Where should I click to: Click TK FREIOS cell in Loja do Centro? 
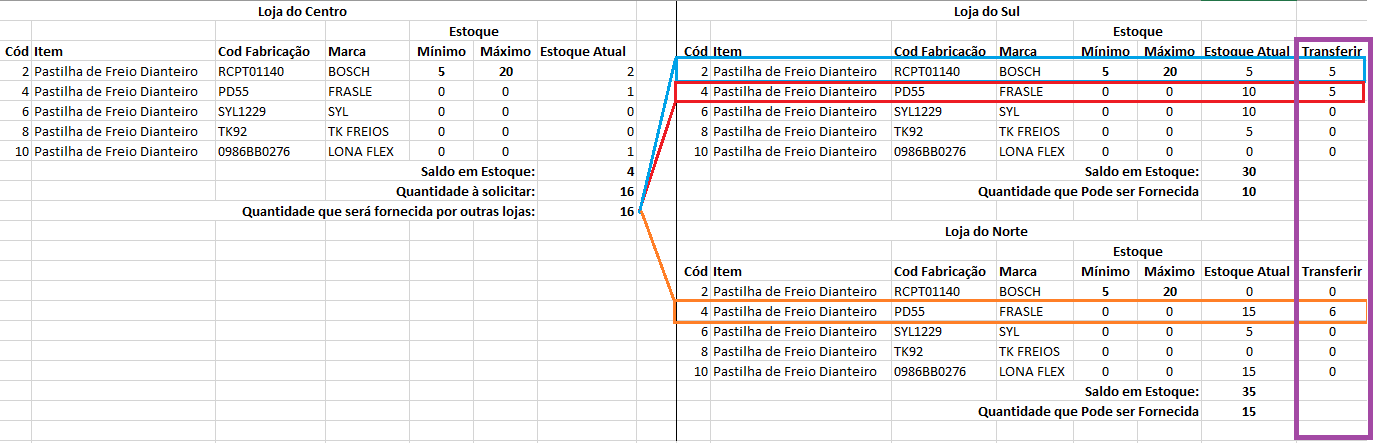point(358,131)
